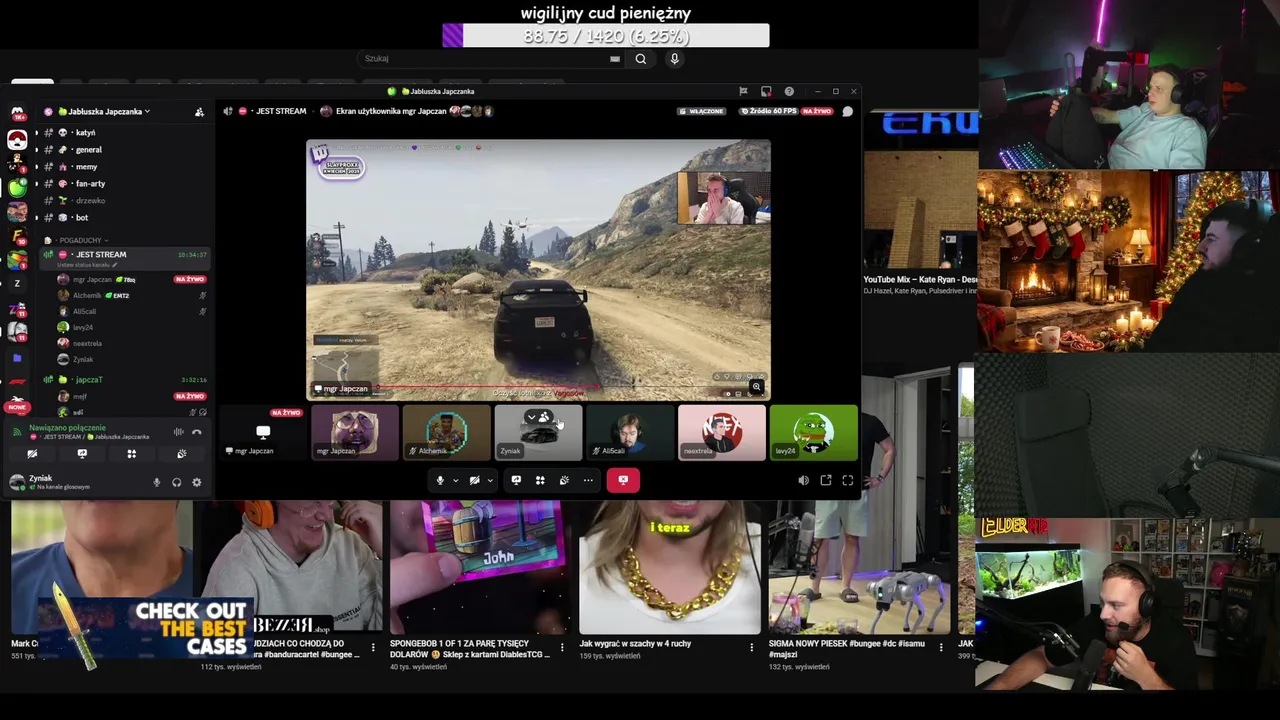Click the Discord inbox icon in title bar
1280x720 pixels.
[x=766, y=91]
